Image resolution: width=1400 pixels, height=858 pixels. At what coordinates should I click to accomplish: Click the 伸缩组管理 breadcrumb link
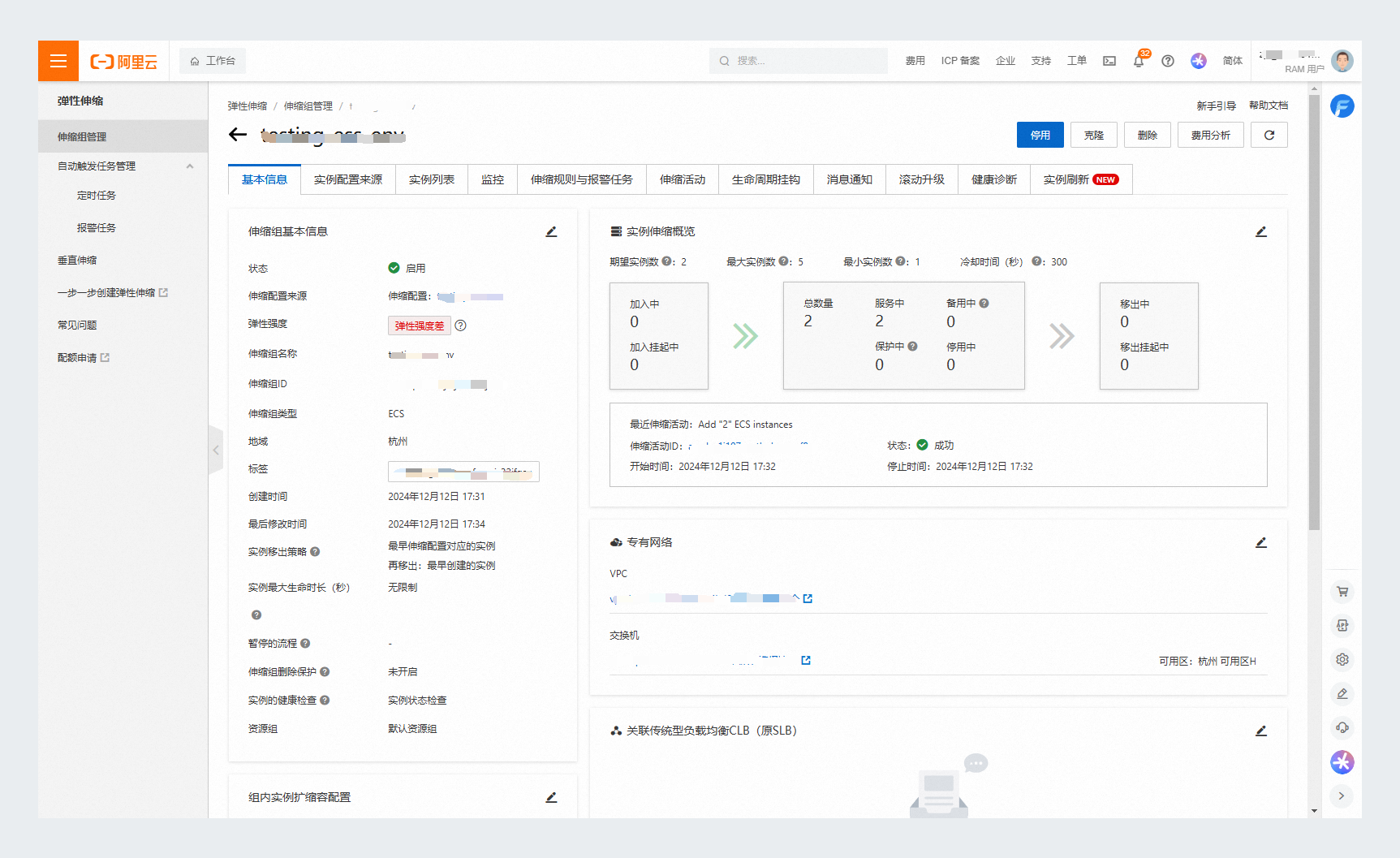(308, 106)
